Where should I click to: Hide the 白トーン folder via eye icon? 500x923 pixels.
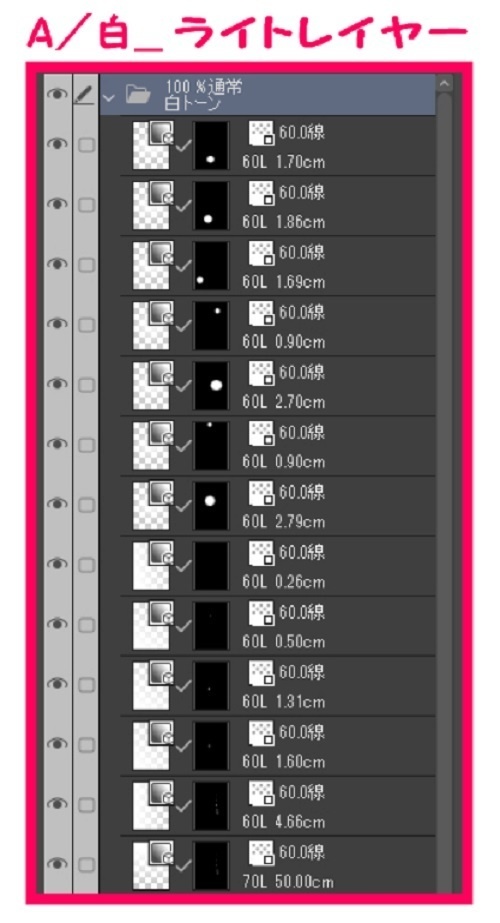click(57, 94)
